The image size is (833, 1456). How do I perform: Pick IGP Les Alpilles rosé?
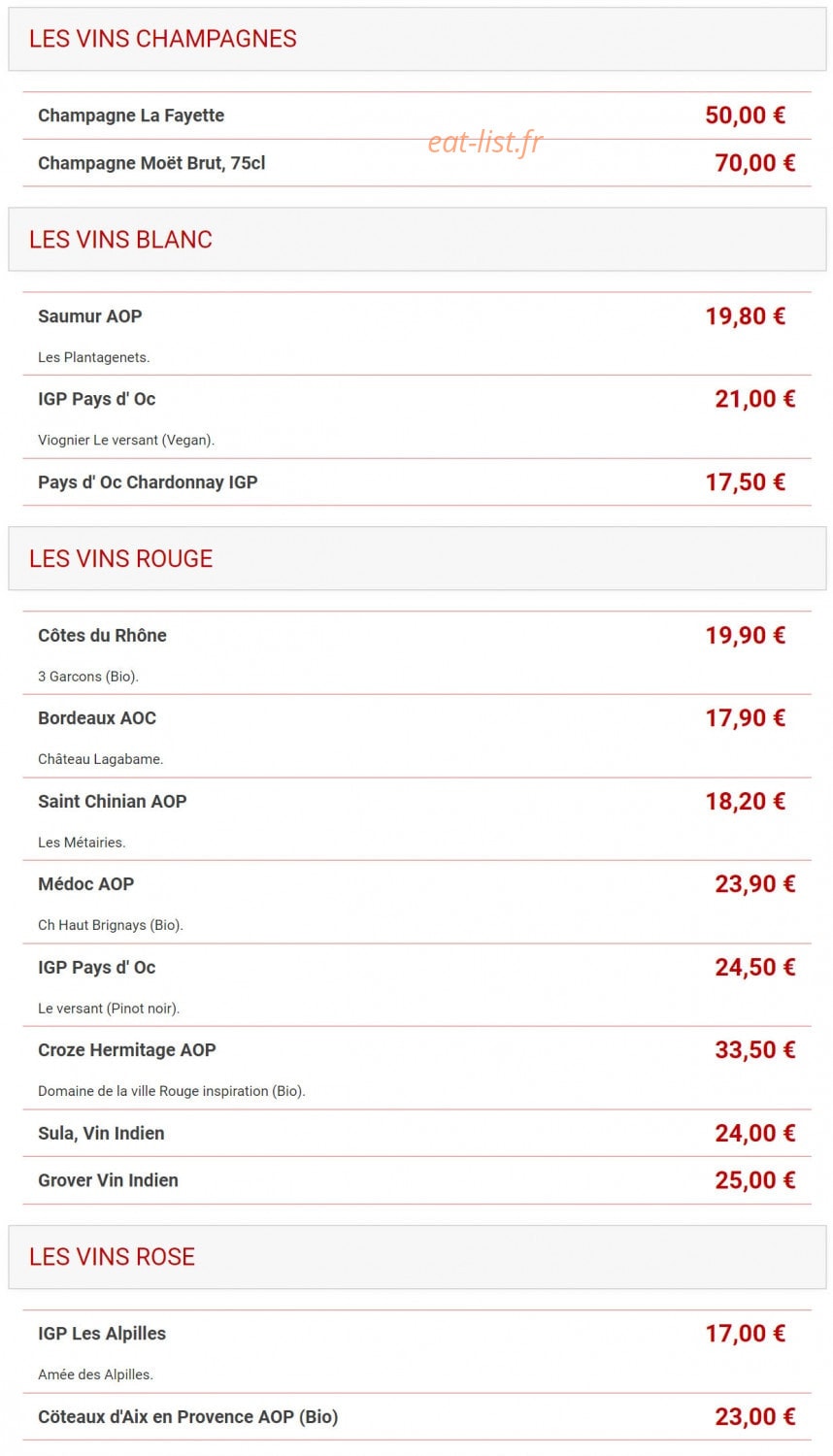point(102,1334)
